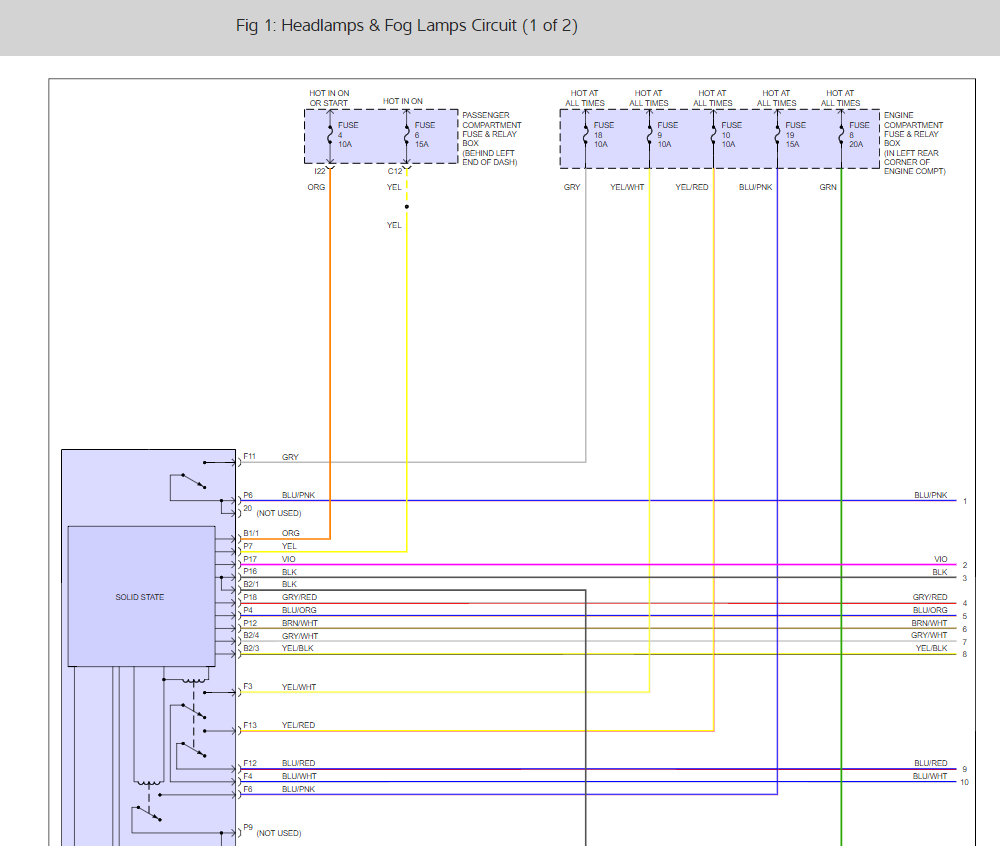Click the "Fig 1: Headlamps & Fog Lamps Circuit" title
The height and width of the screenshot is (852, 1000).
coord(407,26)
